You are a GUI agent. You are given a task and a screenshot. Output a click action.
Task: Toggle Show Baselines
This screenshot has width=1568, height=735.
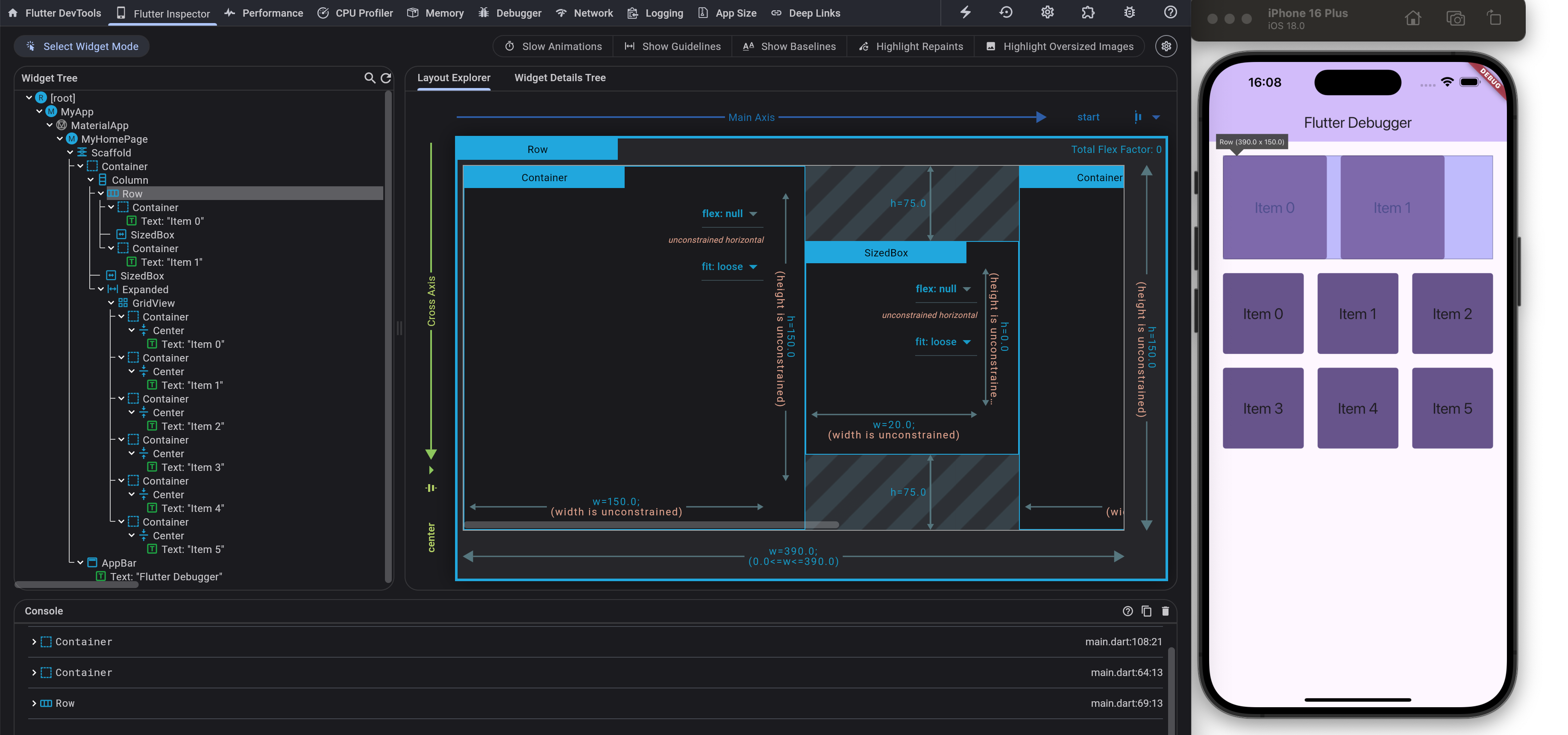(790, 46)
